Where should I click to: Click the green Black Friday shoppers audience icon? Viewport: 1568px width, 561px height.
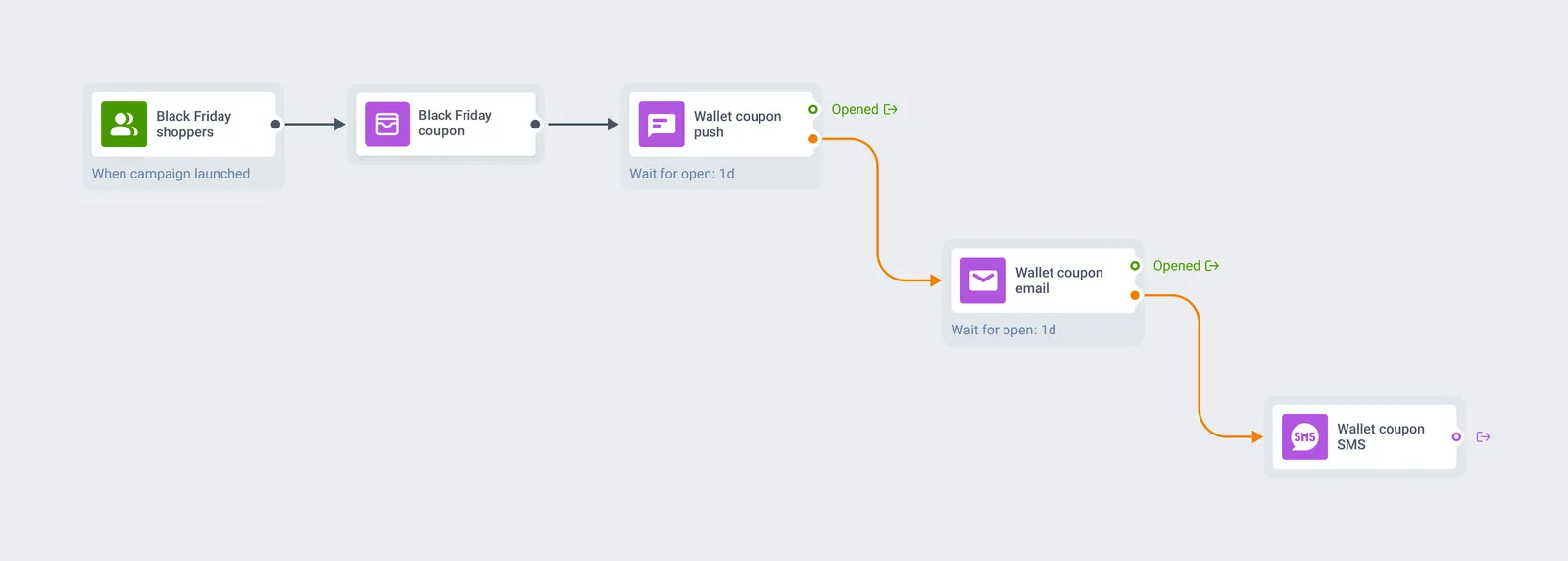123,124
